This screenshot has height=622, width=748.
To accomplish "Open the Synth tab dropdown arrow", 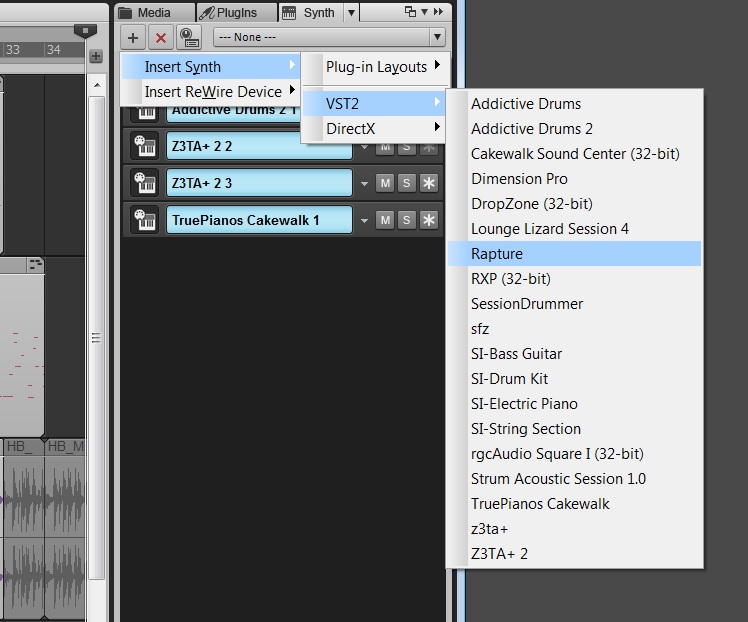I will 352,12.
